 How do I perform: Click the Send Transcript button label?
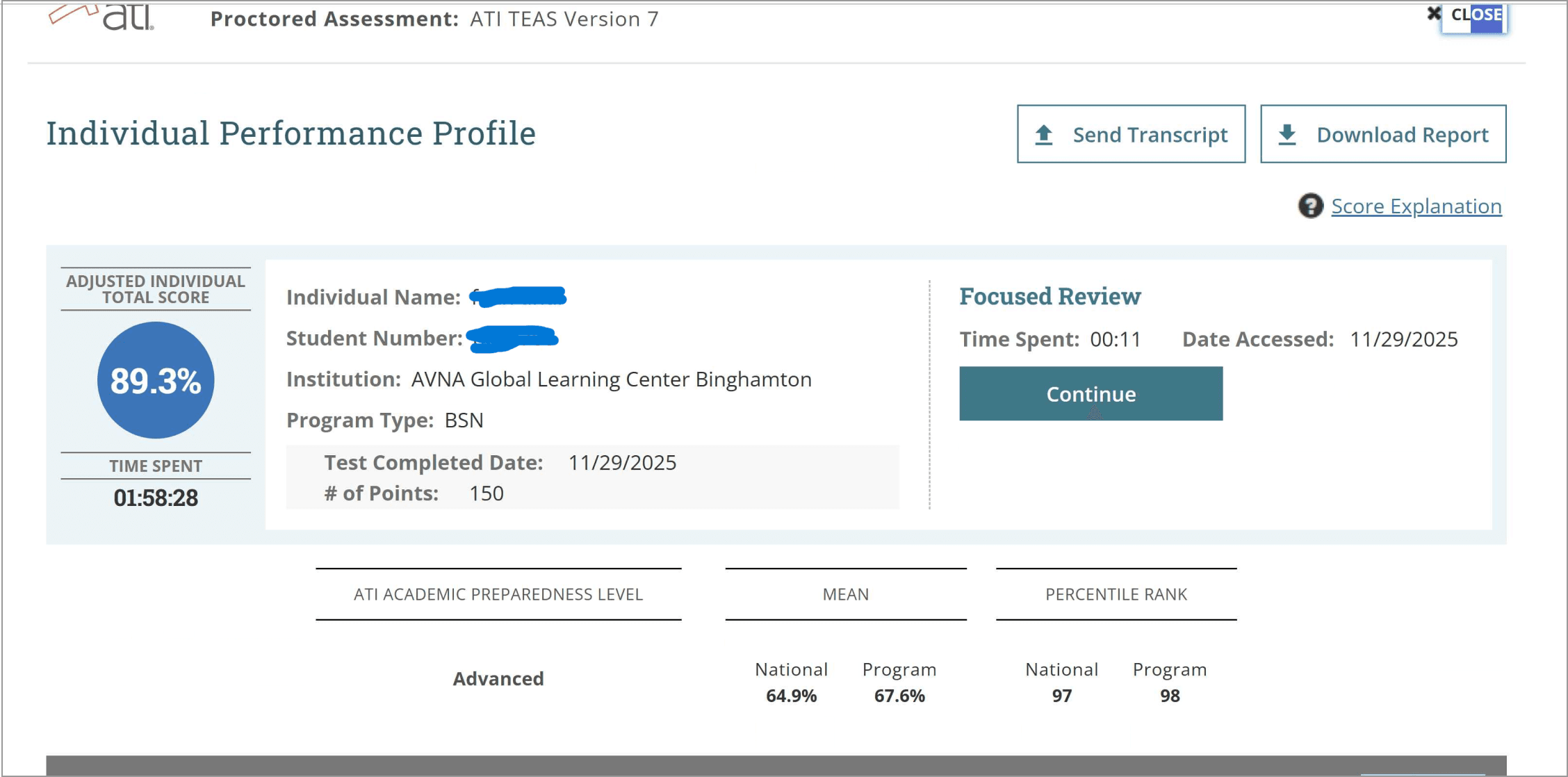point(1150,135)
